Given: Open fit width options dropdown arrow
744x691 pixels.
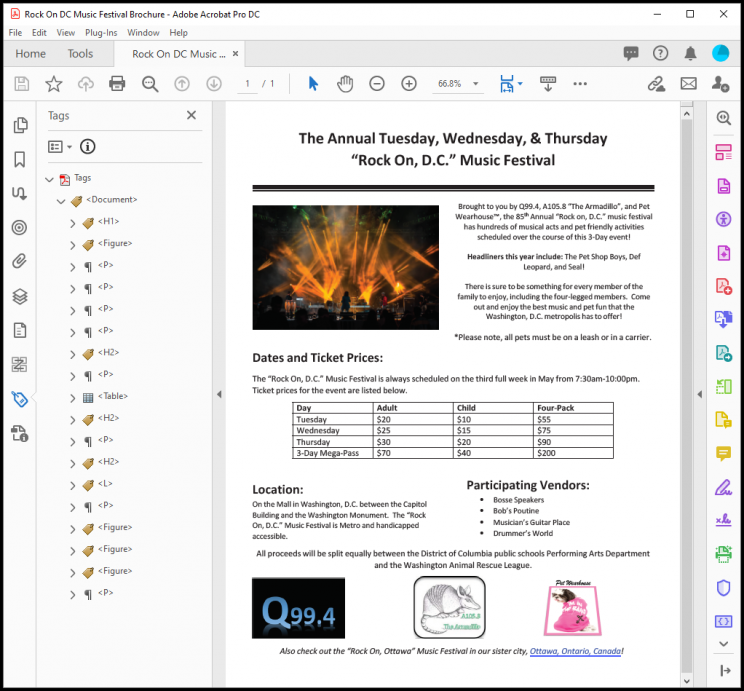Looking at the screenshot, I should click(x=520, y=84).
